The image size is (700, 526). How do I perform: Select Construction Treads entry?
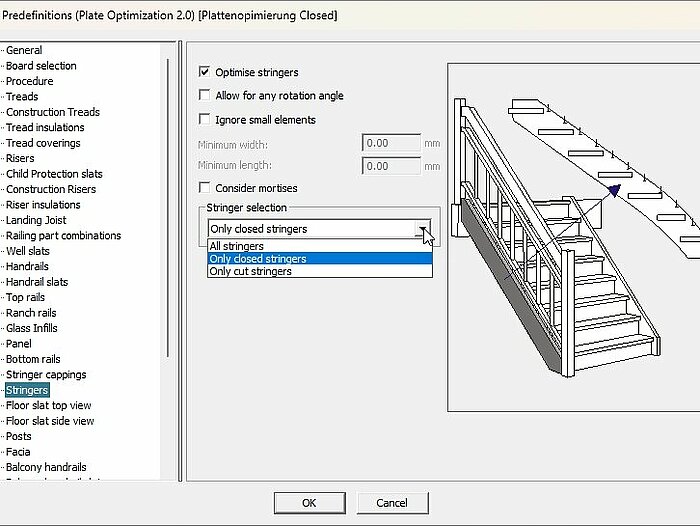point(53,112)
